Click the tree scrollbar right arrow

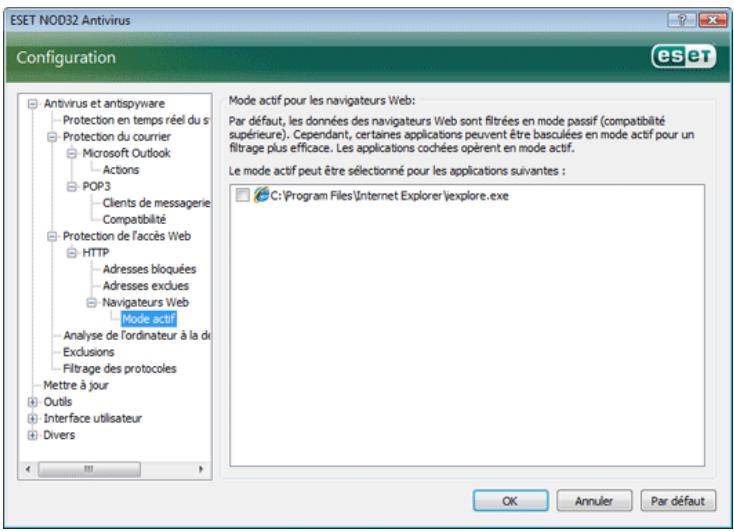point(201,469)
